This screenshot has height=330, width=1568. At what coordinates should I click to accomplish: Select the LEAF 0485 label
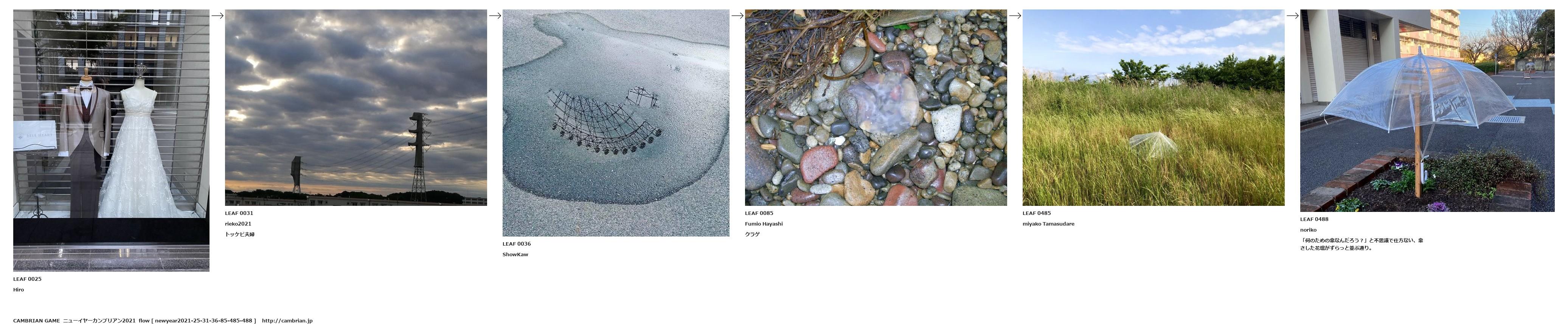click(1037, 213)
